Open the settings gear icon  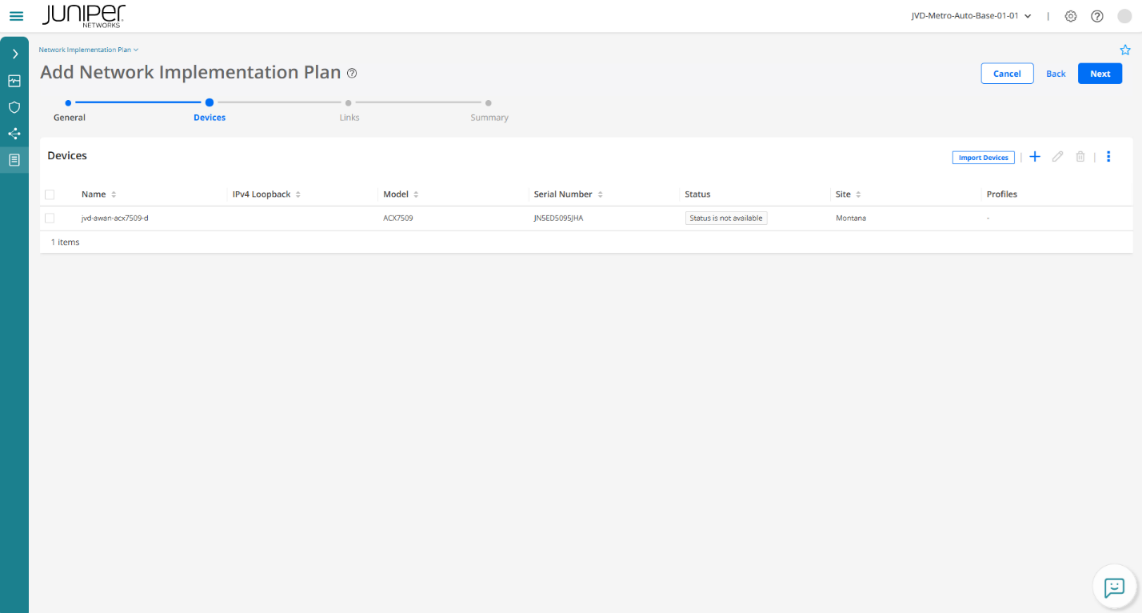click(1071, 16)
